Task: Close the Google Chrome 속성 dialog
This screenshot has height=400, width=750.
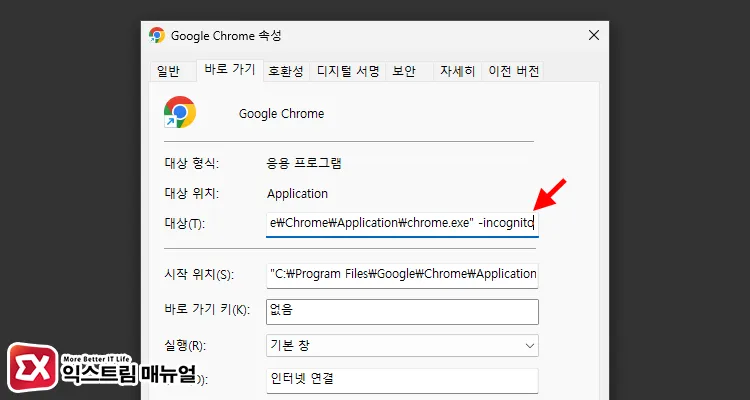Action: (x=594, y=35)
